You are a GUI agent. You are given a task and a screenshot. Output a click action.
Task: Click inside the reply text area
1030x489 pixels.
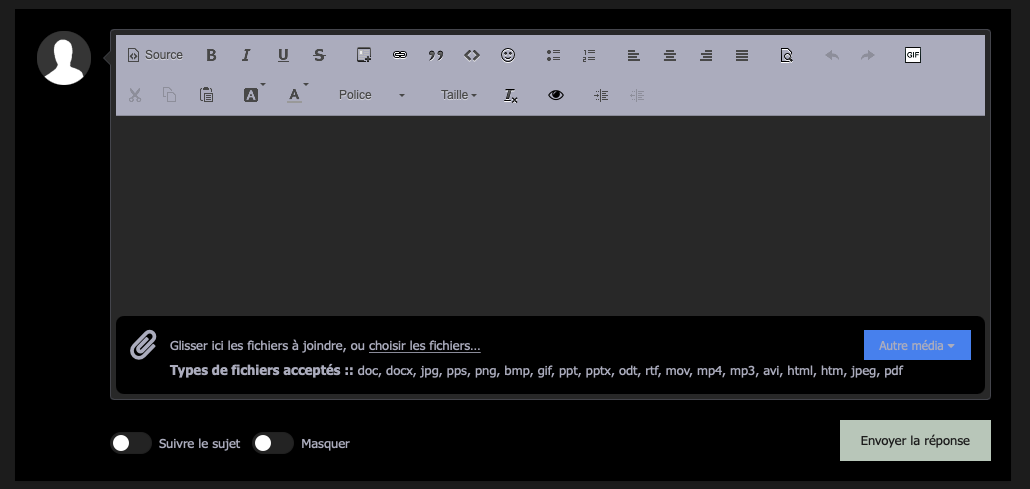click(550, 215)
